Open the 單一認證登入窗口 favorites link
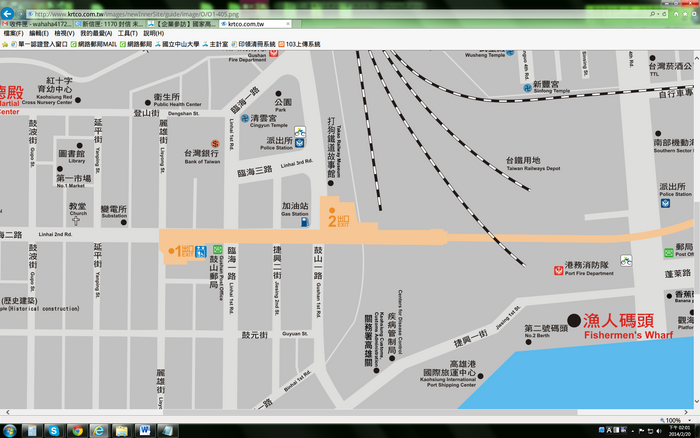 (x=39, y=44)
